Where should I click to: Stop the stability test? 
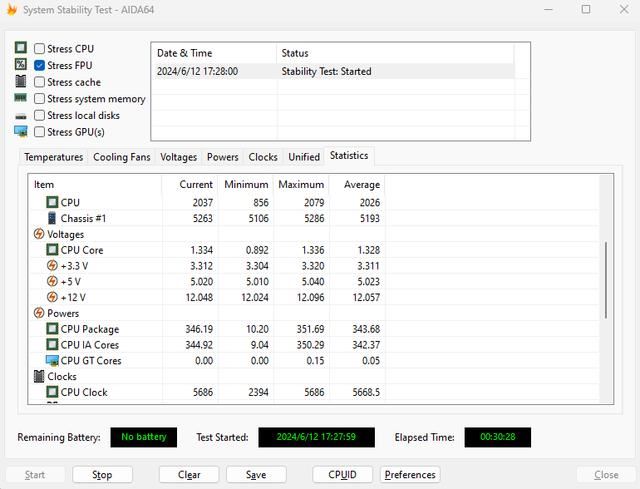click(102, 475)
